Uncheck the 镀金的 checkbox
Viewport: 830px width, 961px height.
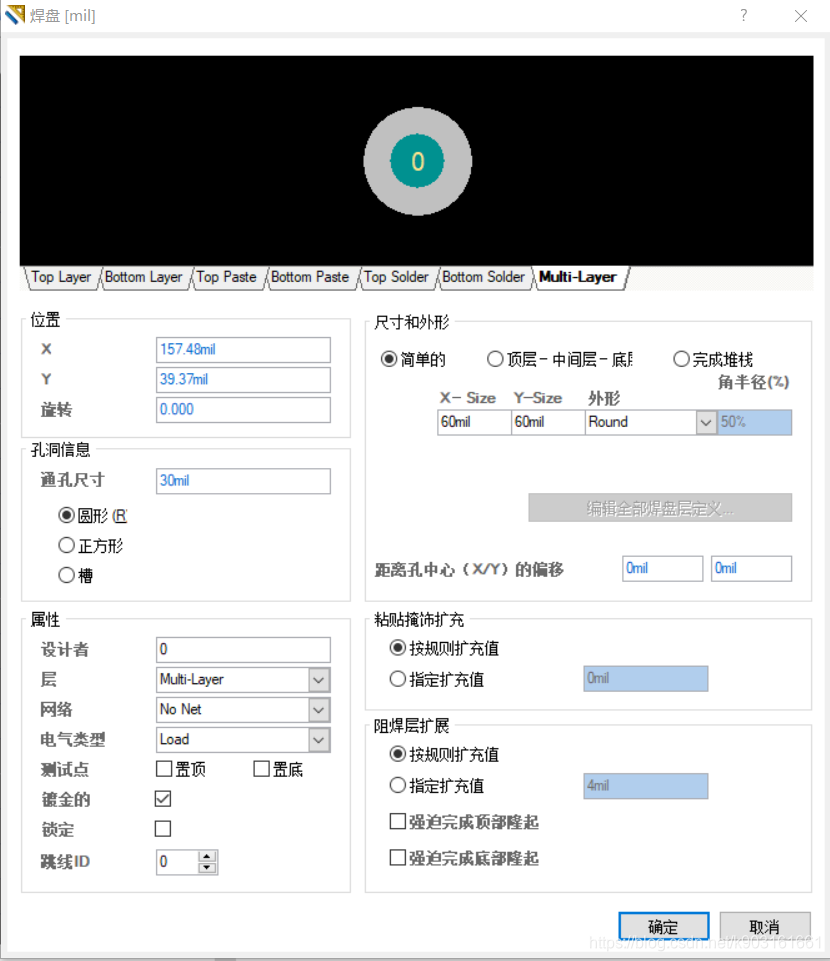coord(162,798)
